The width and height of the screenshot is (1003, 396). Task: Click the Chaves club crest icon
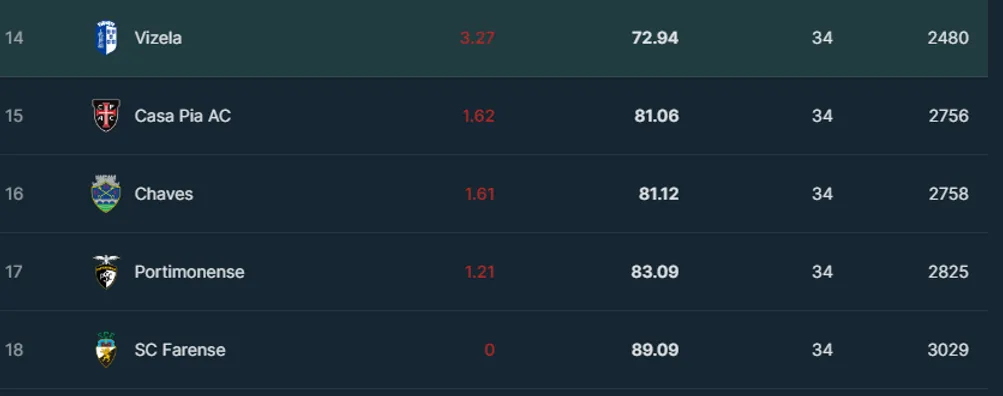(106, 194)
